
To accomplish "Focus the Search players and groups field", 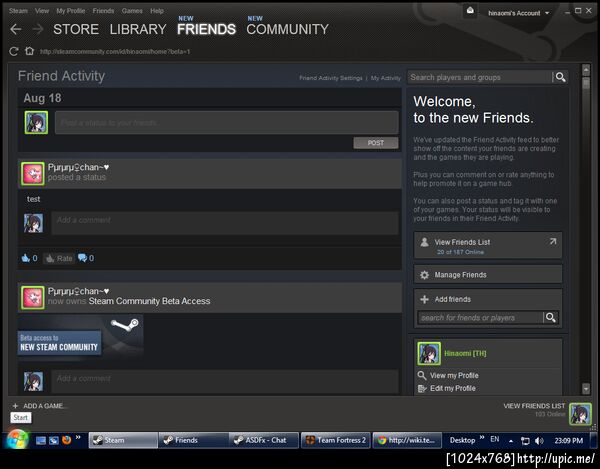I will (480, 77).
